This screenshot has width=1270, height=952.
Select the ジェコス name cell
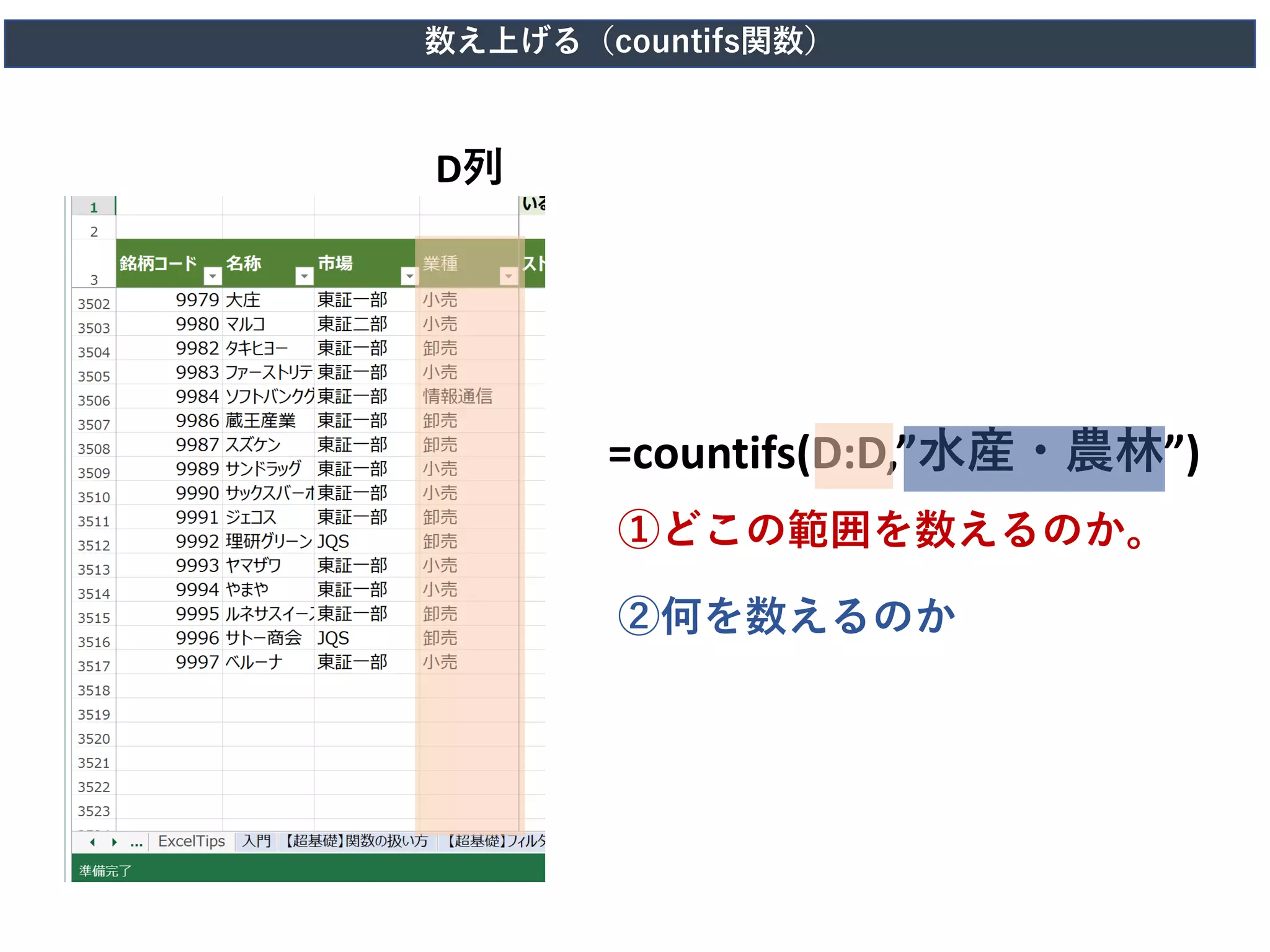[268, 518]
